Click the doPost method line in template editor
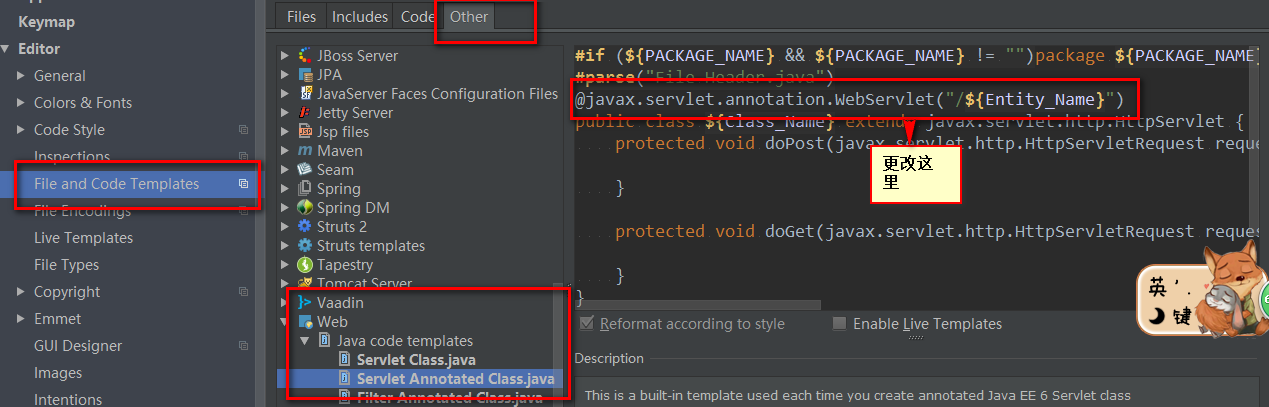 [936, 143]
